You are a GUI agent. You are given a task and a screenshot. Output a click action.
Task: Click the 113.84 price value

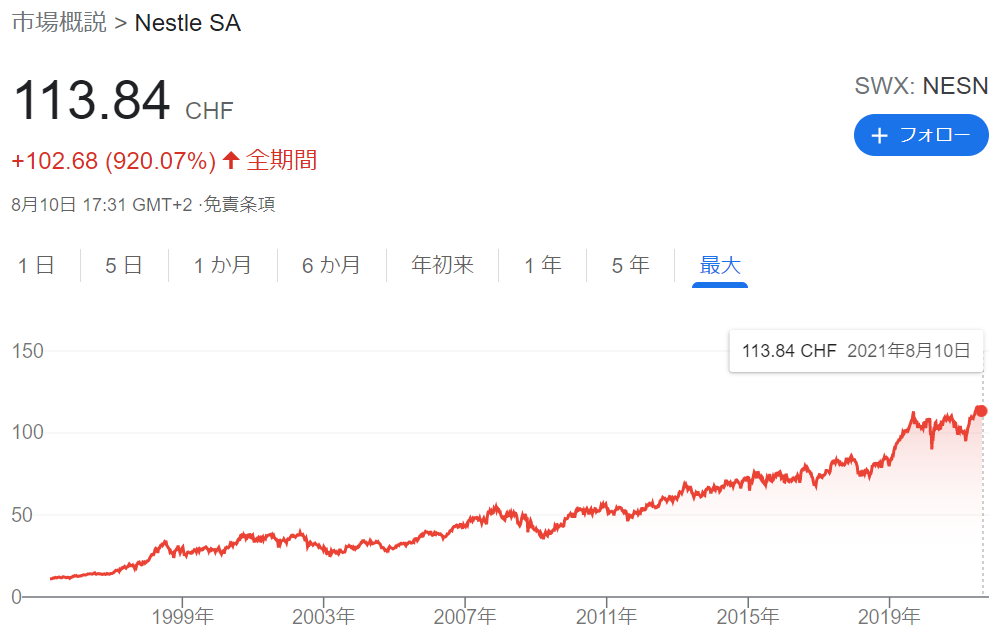[x=92, y=100]
